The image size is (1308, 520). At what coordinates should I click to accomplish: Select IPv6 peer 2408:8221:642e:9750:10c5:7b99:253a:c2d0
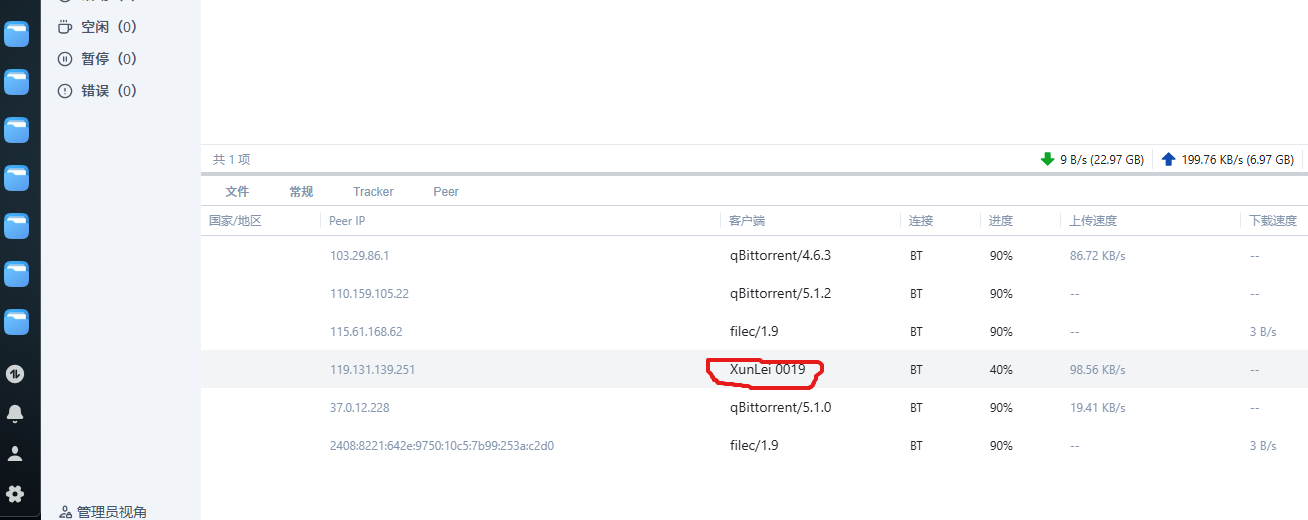[442, 446]
